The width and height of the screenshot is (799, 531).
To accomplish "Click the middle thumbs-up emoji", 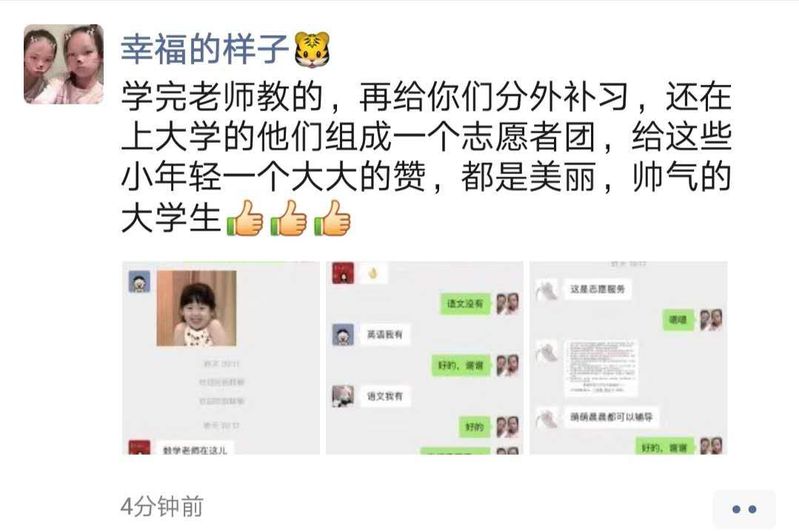I will tap(289, 218).
